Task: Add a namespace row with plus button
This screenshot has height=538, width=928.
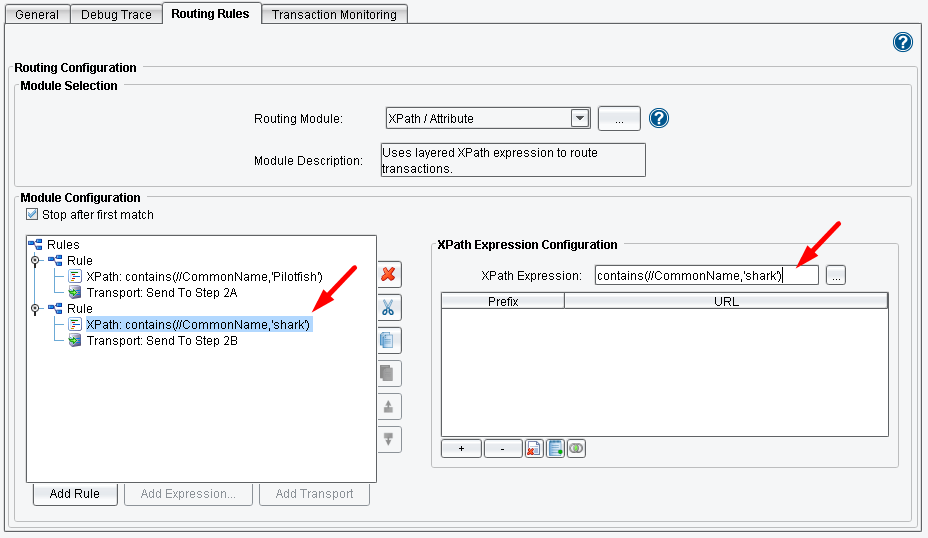Action: (x=461, y=449)
